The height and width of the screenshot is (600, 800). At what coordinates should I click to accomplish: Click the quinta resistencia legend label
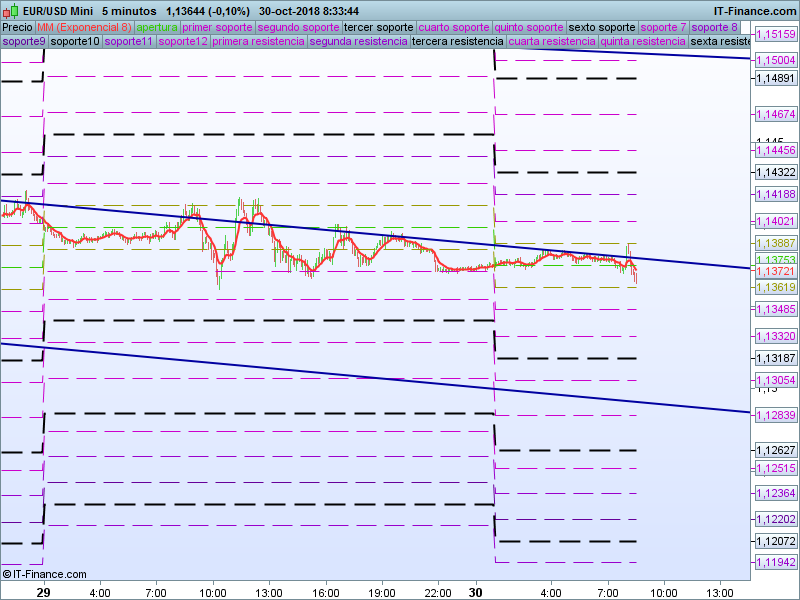[643, 42]
